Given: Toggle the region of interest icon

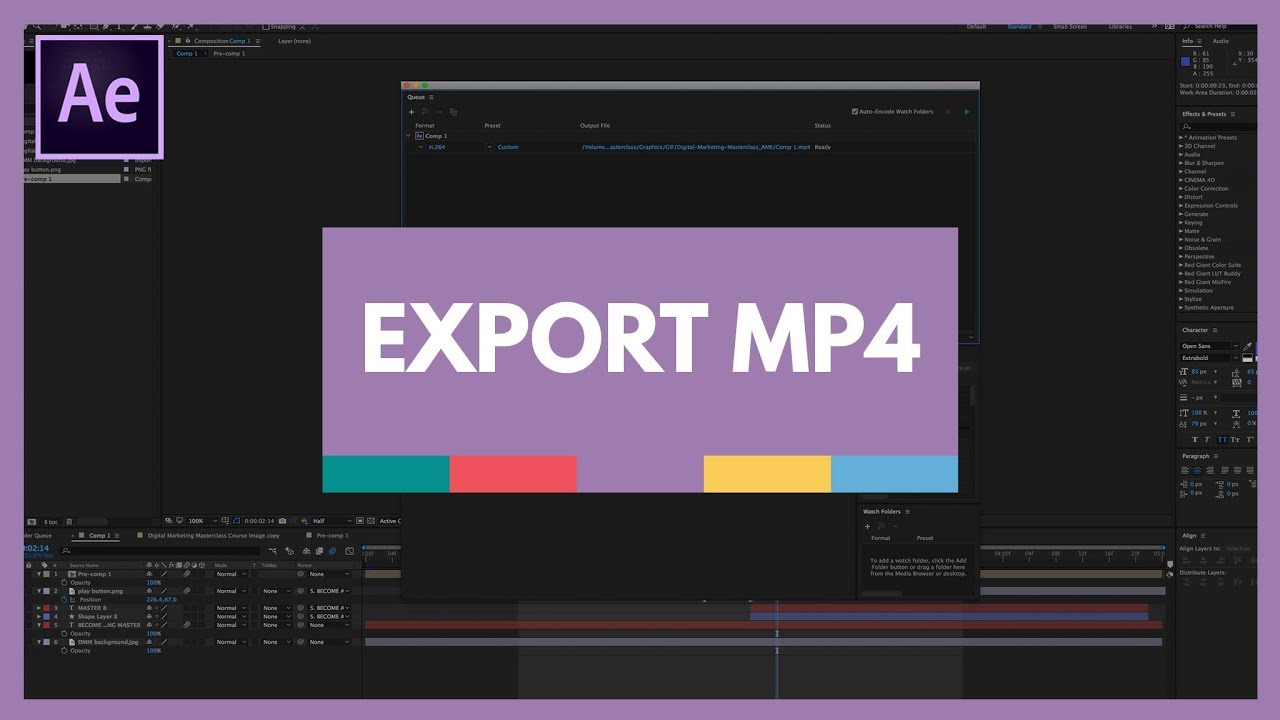Looking at the screenshot, I should click(360, 521).
